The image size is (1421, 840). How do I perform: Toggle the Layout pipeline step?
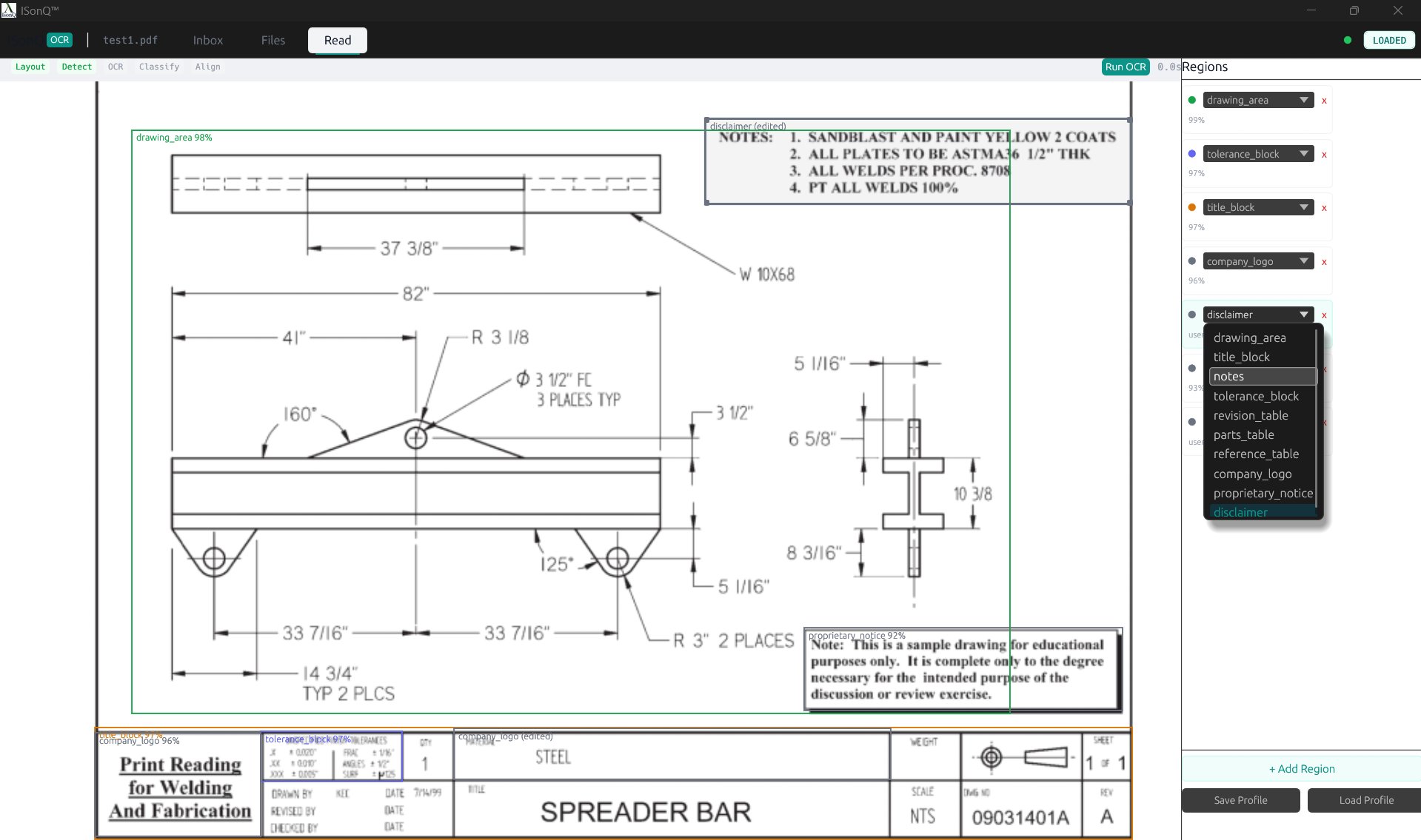30,67
